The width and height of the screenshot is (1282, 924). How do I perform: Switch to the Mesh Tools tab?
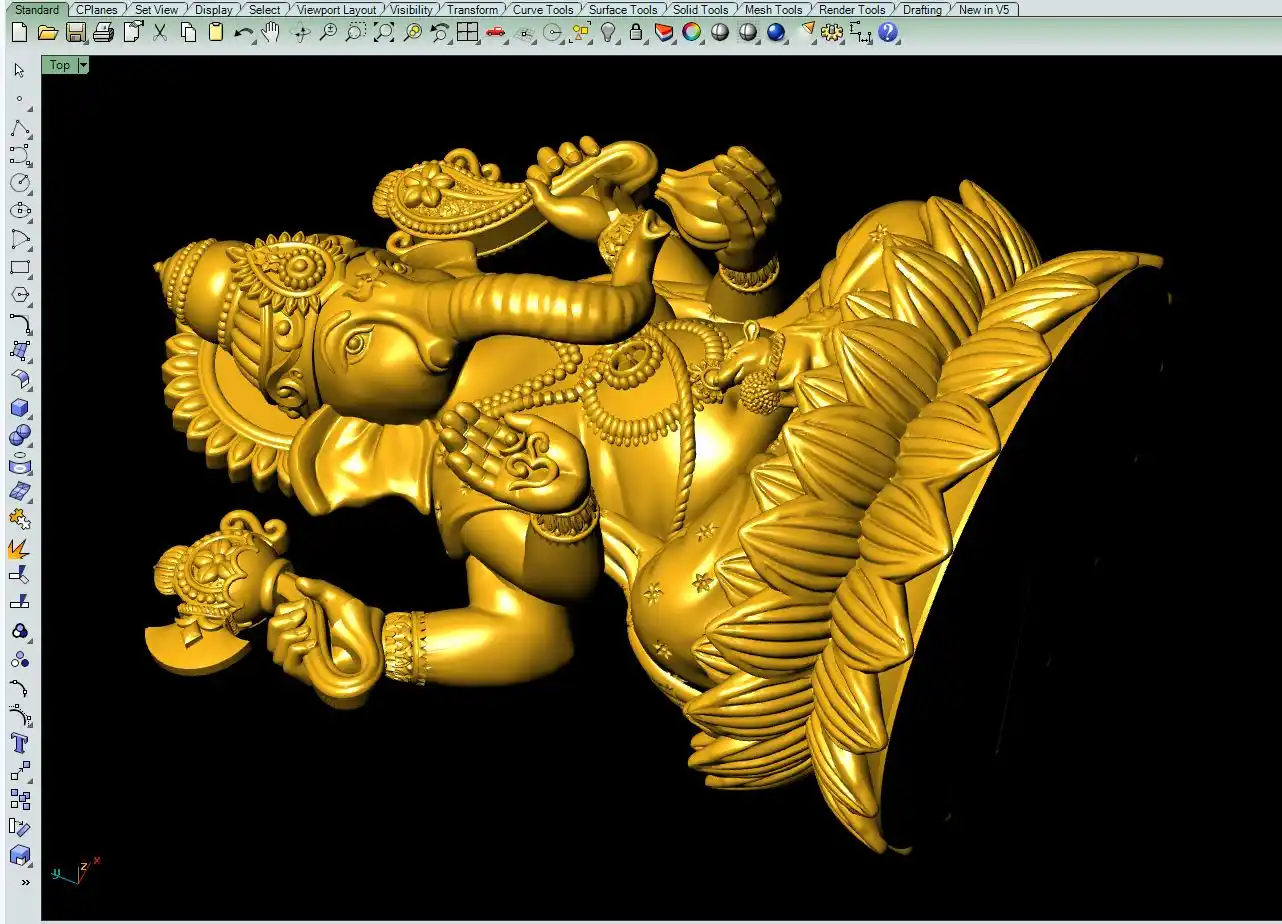[773, 9]
